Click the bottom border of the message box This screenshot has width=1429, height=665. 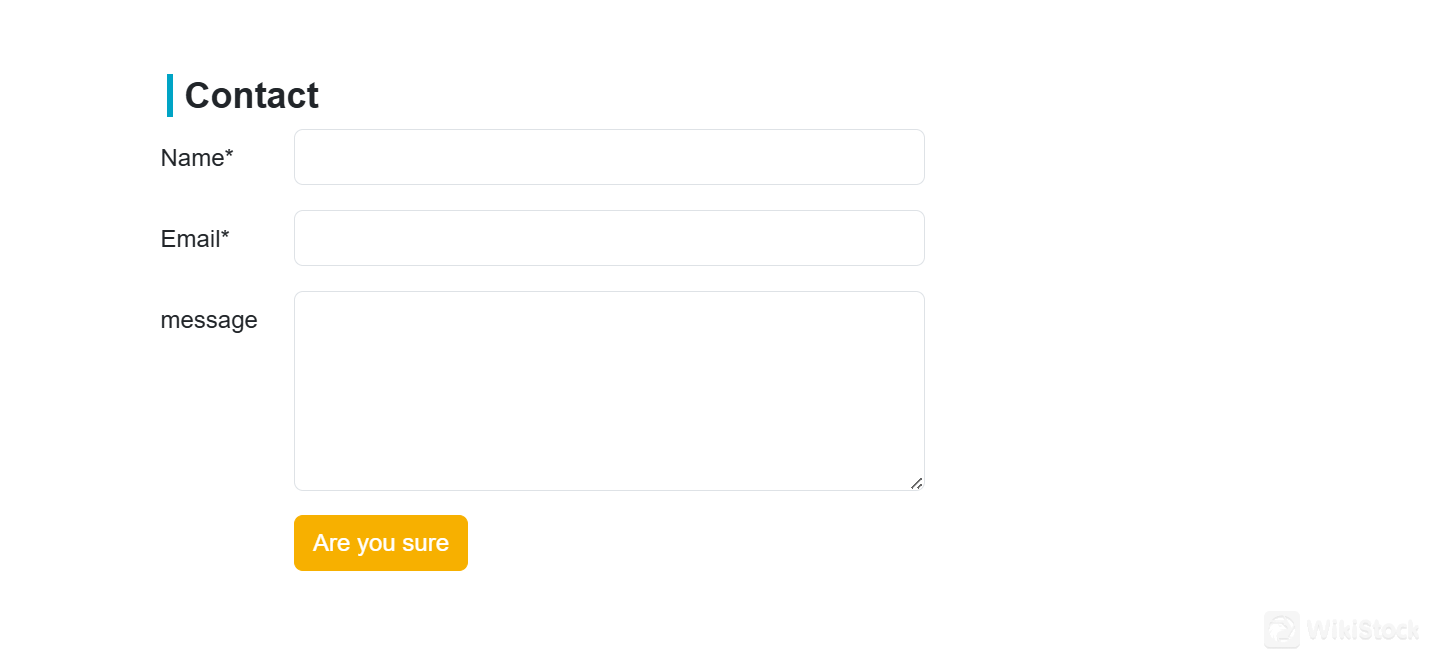(x=609, y=489)
